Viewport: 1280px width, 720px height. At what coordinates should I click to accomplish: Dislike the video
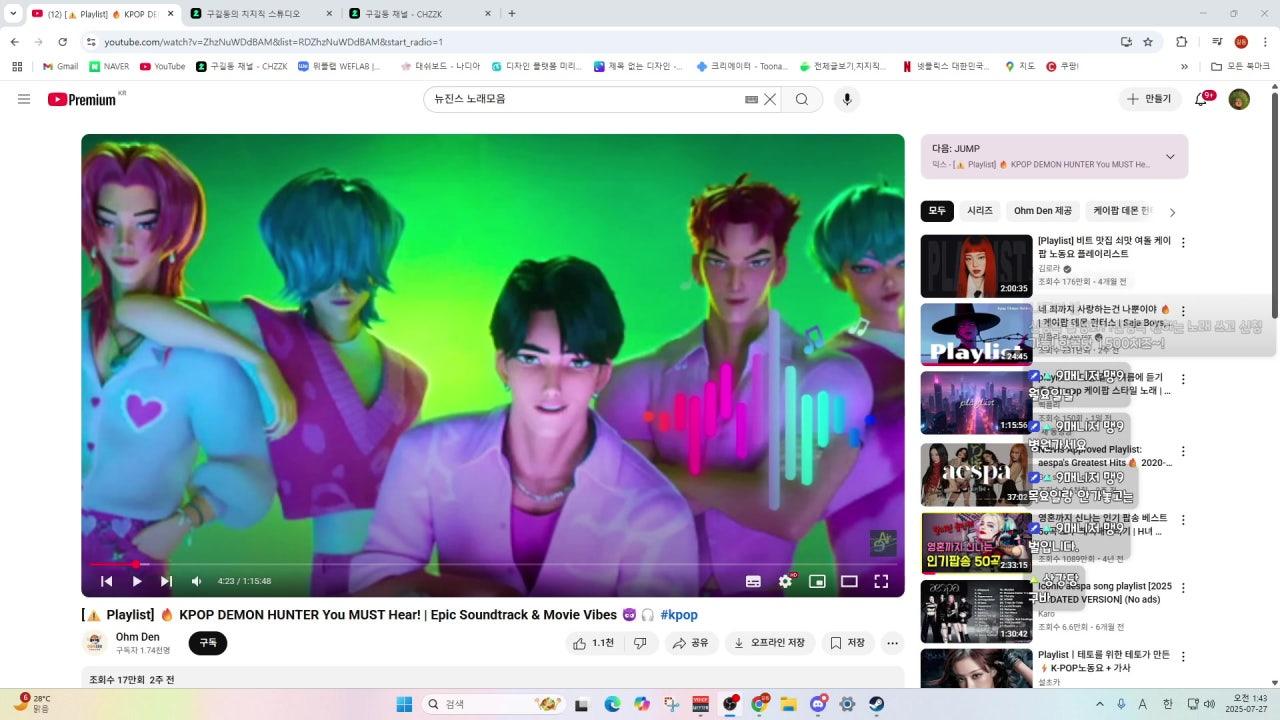(x=640, y=643)
